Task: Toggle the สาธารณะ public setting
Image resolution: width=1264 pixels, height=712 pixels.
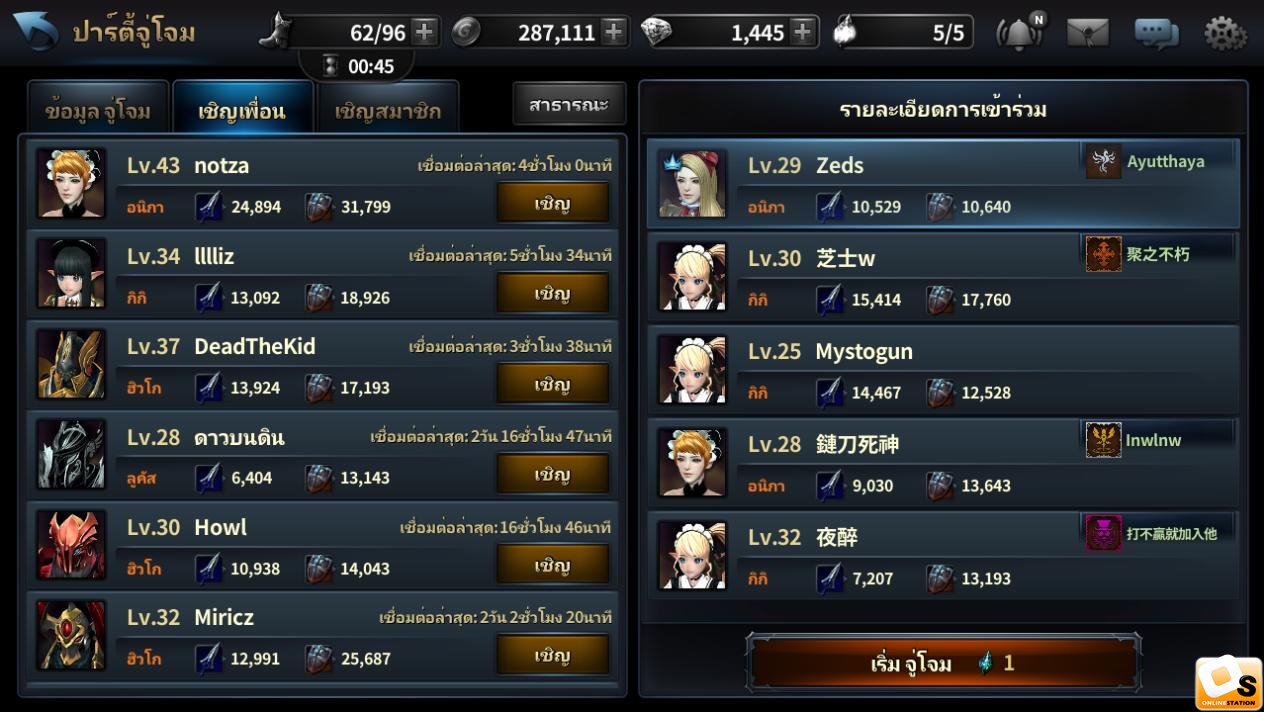Action: point(569,104)
